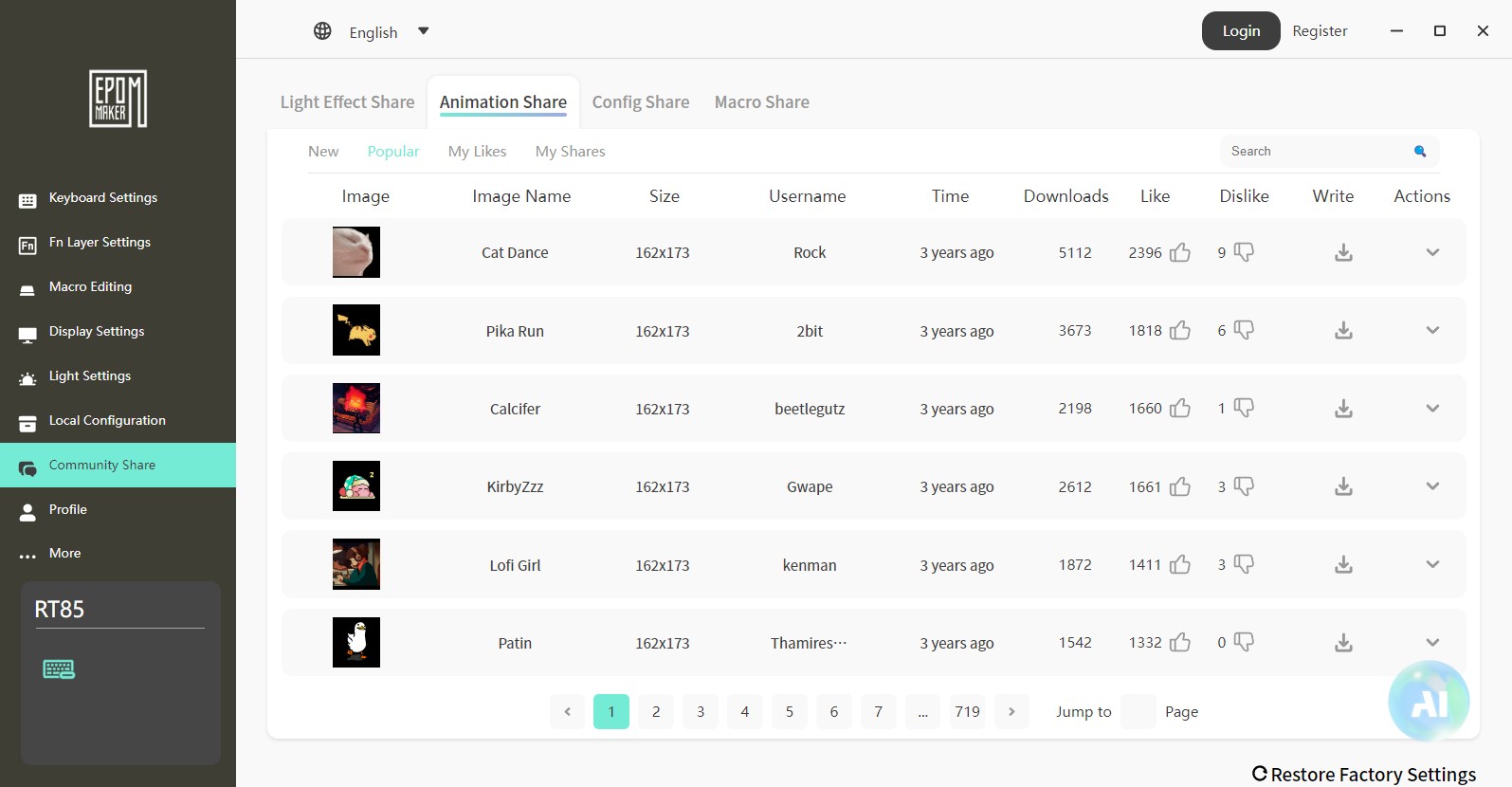Image resolution: width=1512 pixels, height=787 pixels.
Task: Click the search magnifier icon
Action: [1420, 151]
